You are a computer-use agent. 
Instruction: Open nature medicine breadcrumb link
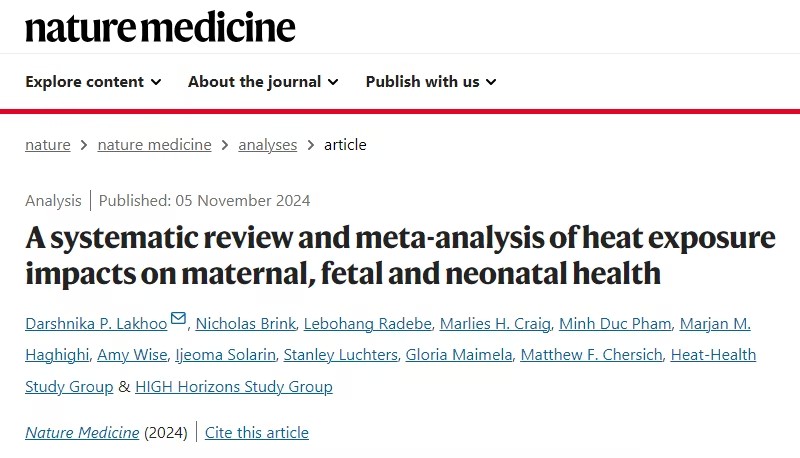coord(154,145)
